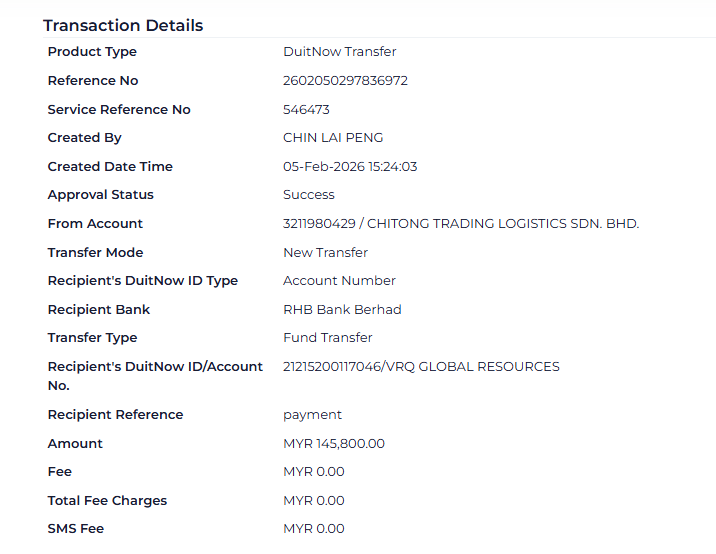The image size is (716, 554).
Task: Click the New Transfer mode value
Action: (x=325, y=253)
